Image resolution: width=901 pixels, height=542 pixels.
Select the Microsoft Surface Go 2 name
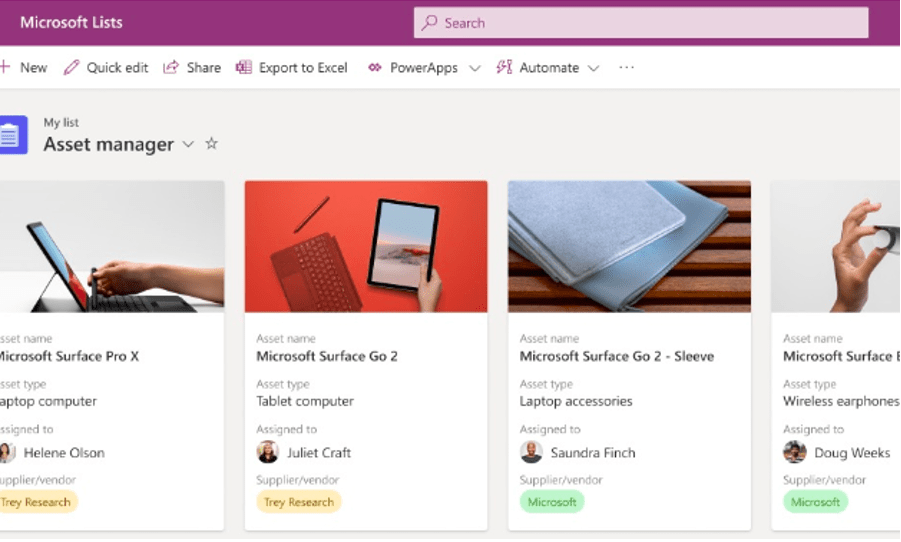[327, 356]
